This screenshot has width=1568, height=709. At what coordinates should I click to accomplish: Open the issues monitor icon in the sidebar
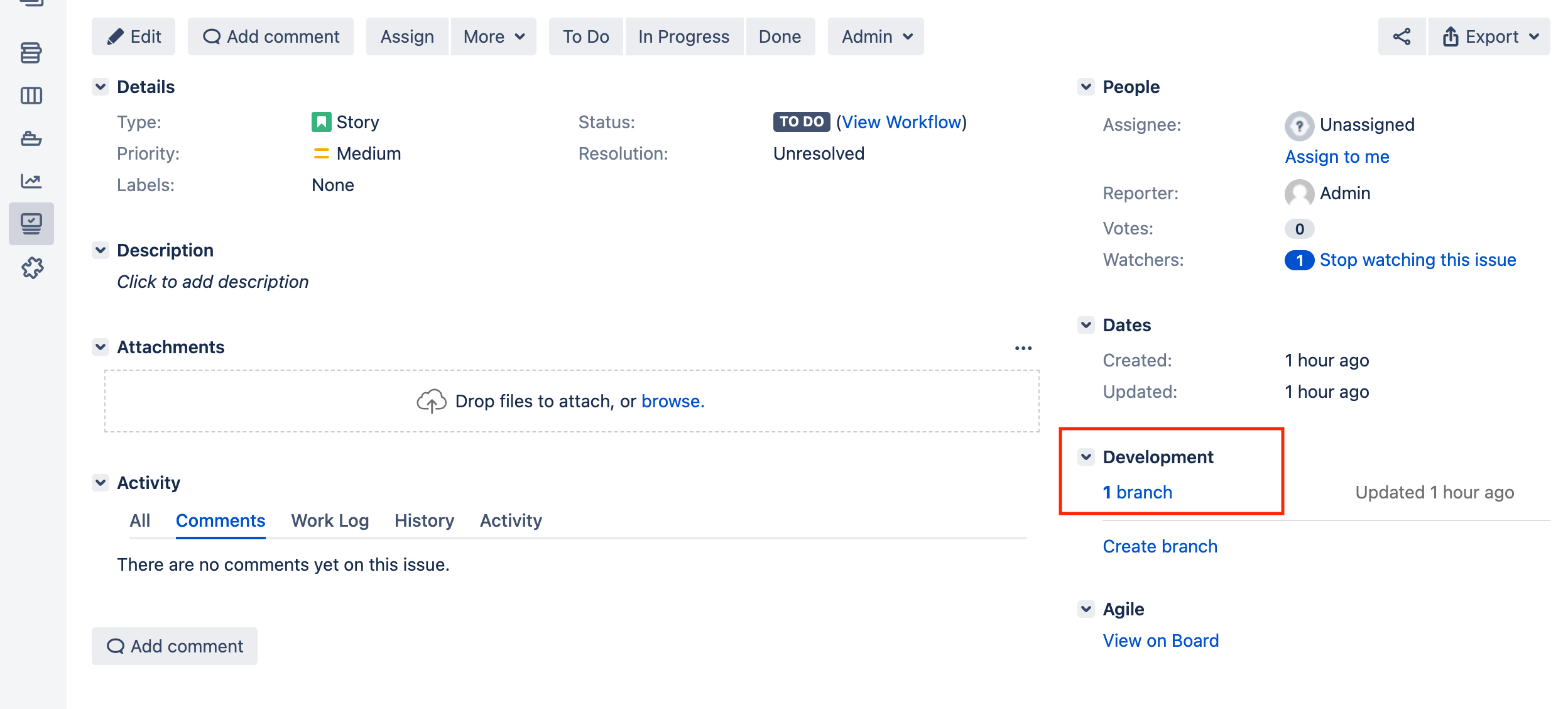(x=31, y=223)
